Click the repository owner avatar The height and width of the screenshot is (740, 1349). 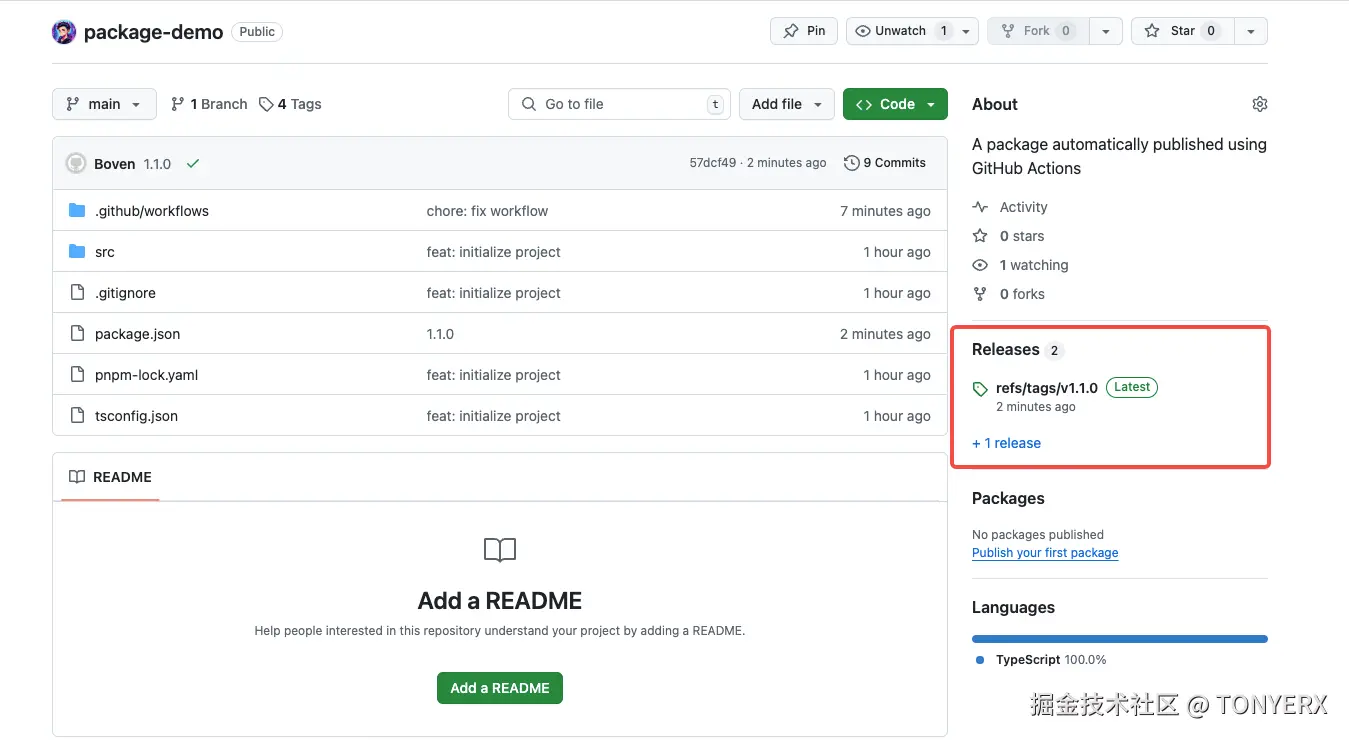coord(64,32)
